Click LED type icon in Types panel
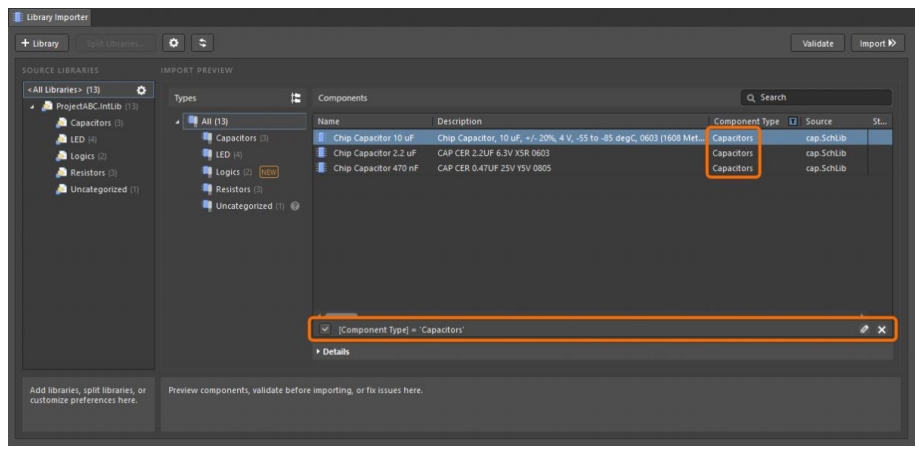 coord(207,154)
